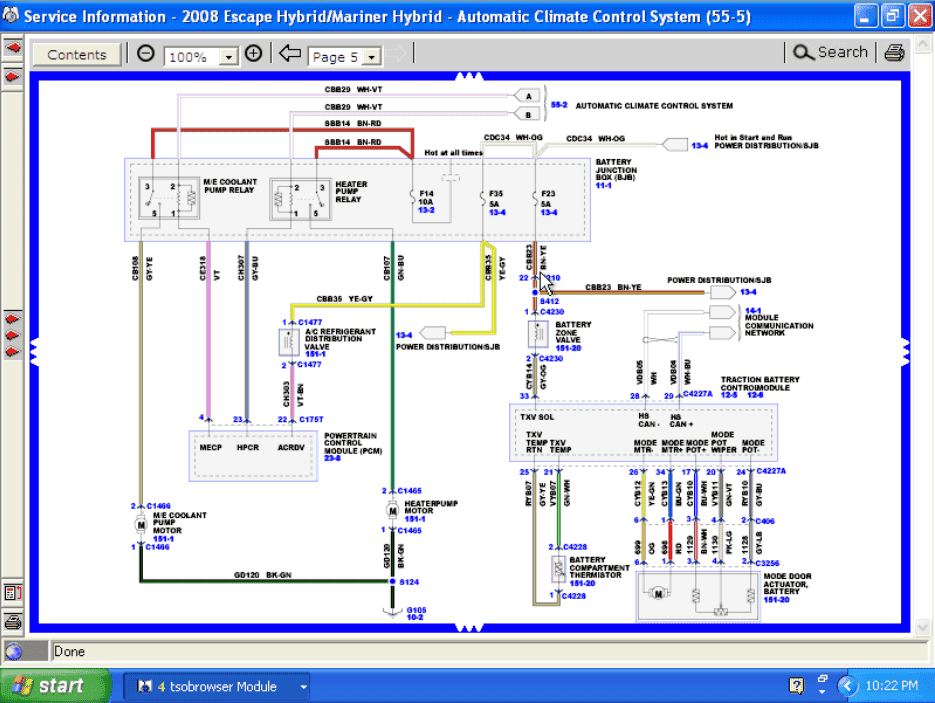The height and width of the screenshot is (703, 935).
Task: Click the printer icon in left sidebar
Action: [x=12, y=622]
